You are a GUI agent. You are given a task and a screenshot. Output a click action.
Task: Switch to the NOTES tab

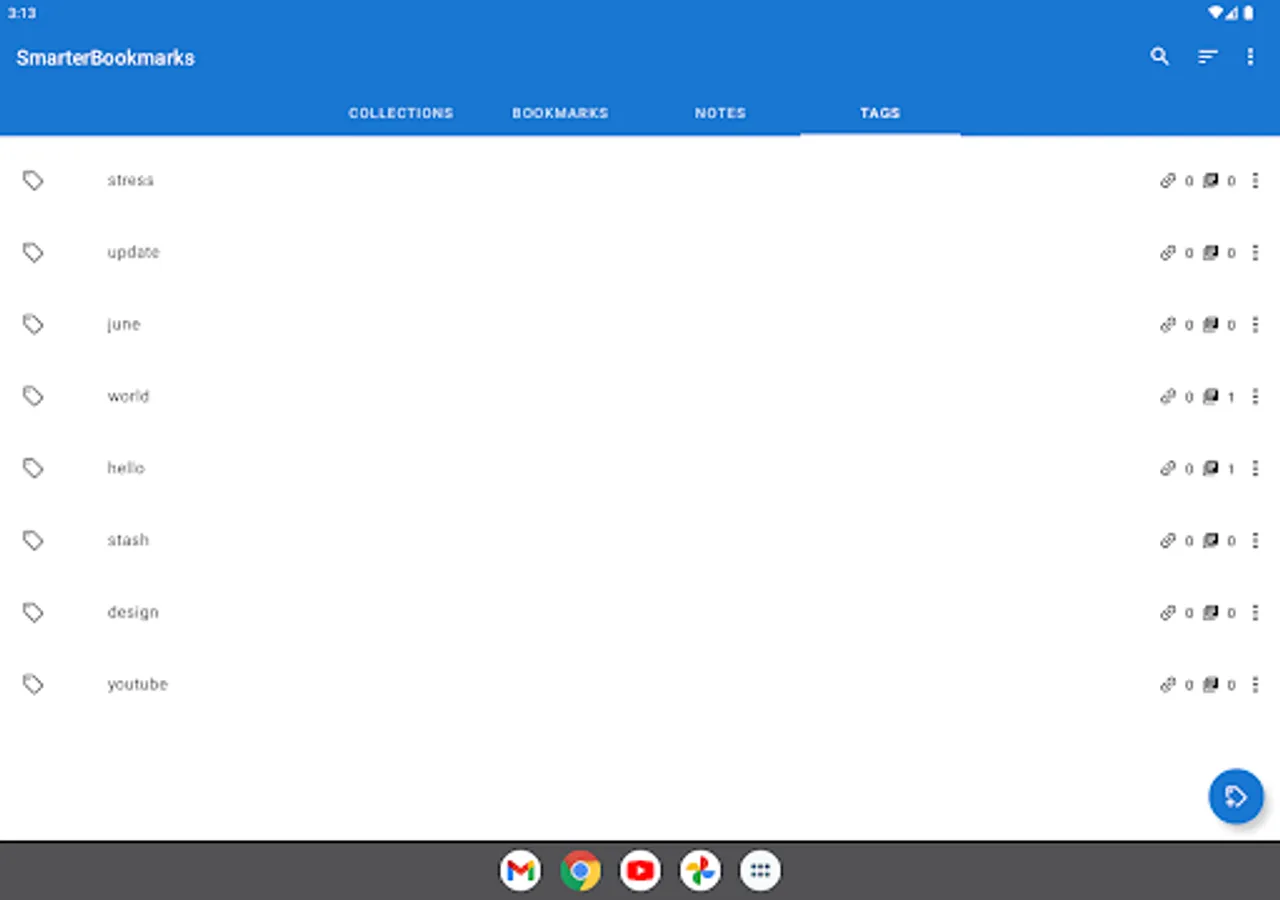tap(719, 113)
